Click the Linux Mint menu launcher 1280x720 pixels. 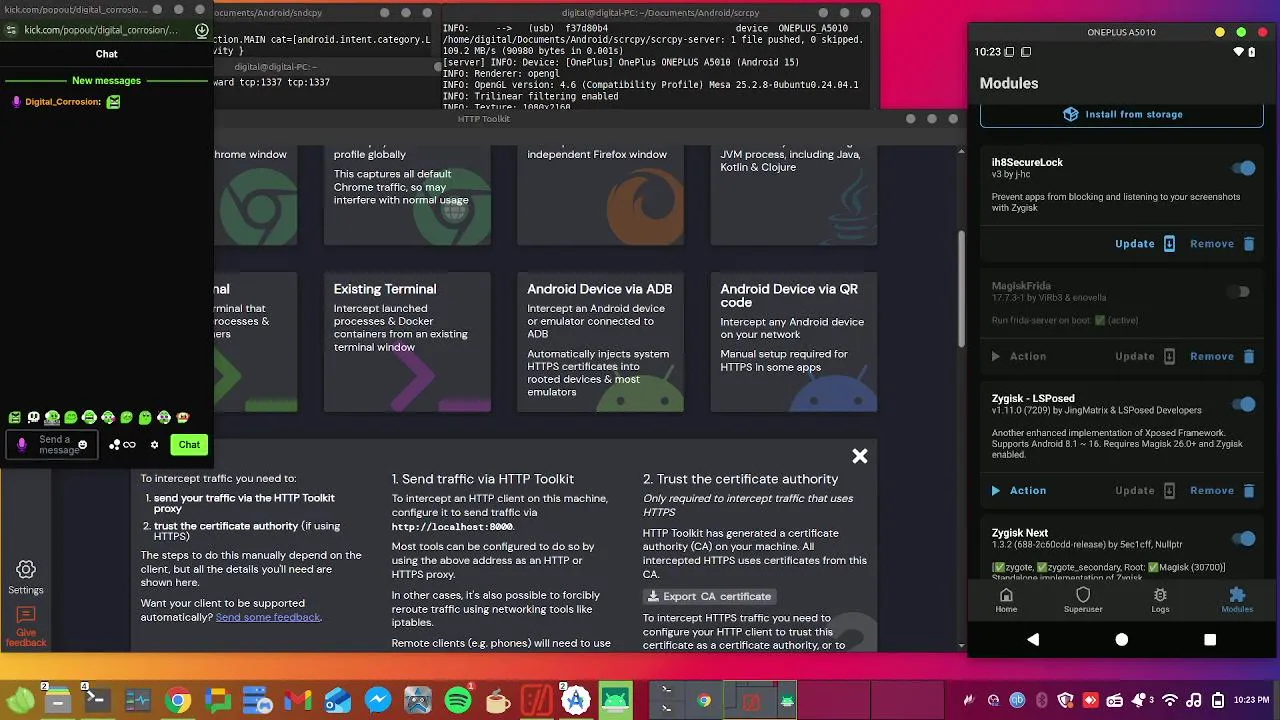[x=20, y=701]
